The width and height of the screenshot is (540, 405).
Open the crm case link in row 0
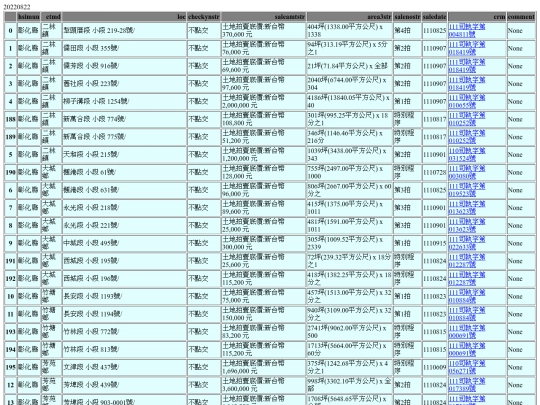click(467, 31)
